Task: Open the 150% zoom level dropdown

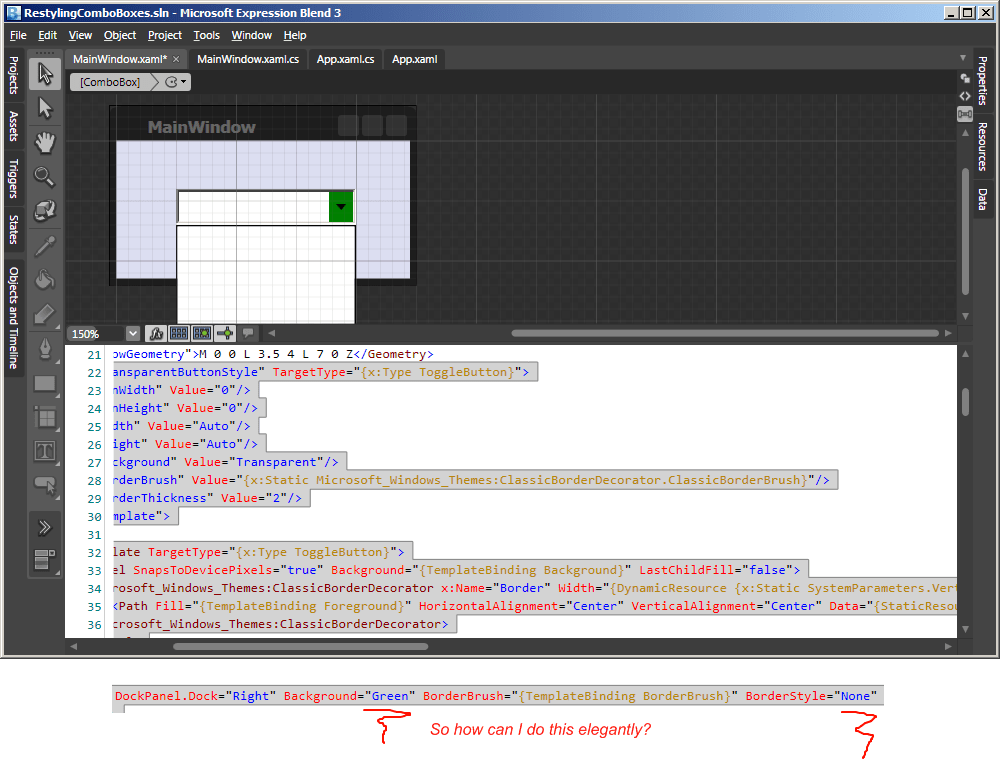Action: click(133, 332)
